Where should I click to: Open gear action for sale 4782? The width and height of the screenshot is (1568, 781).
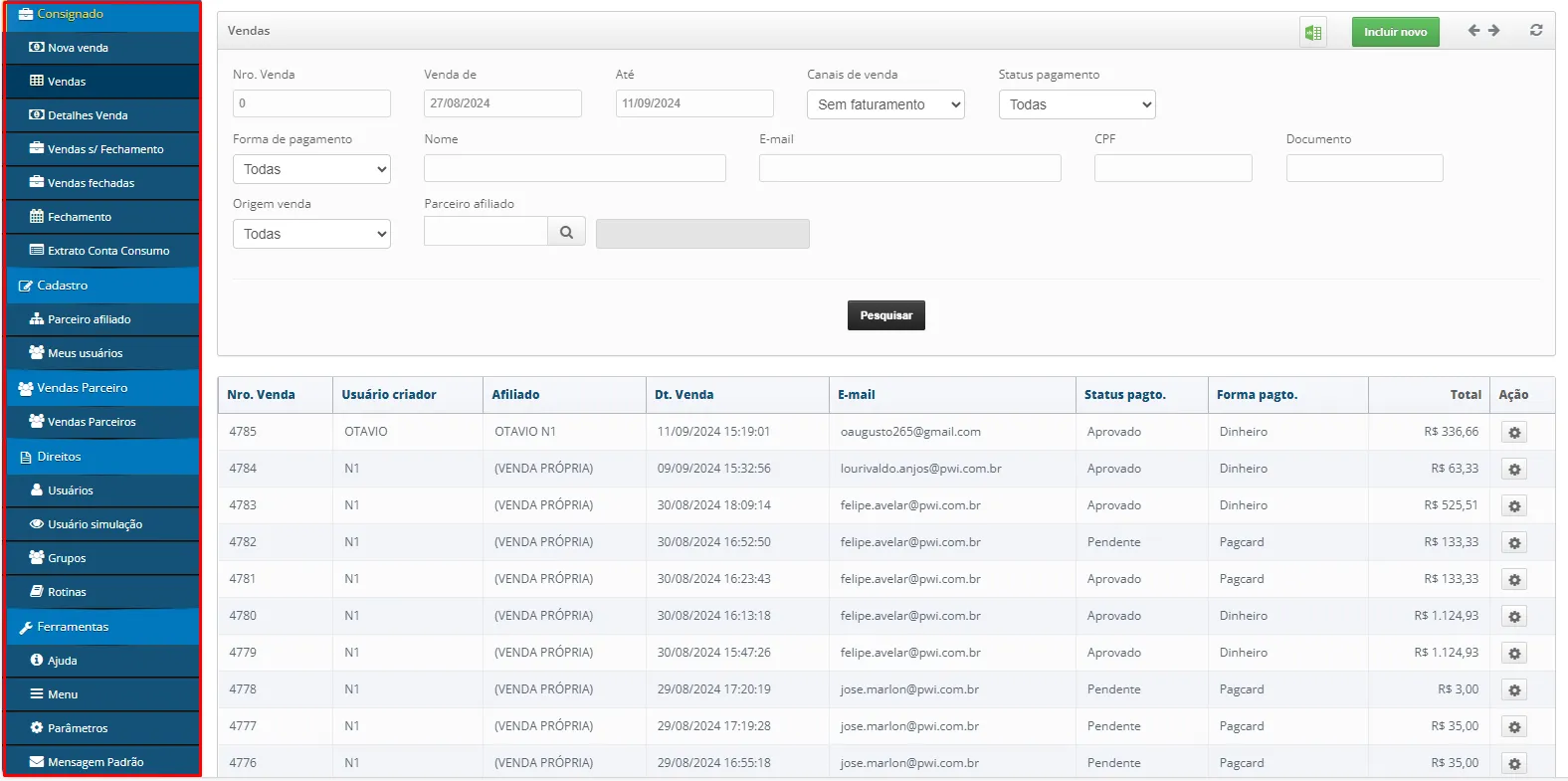click(1514, 543)
